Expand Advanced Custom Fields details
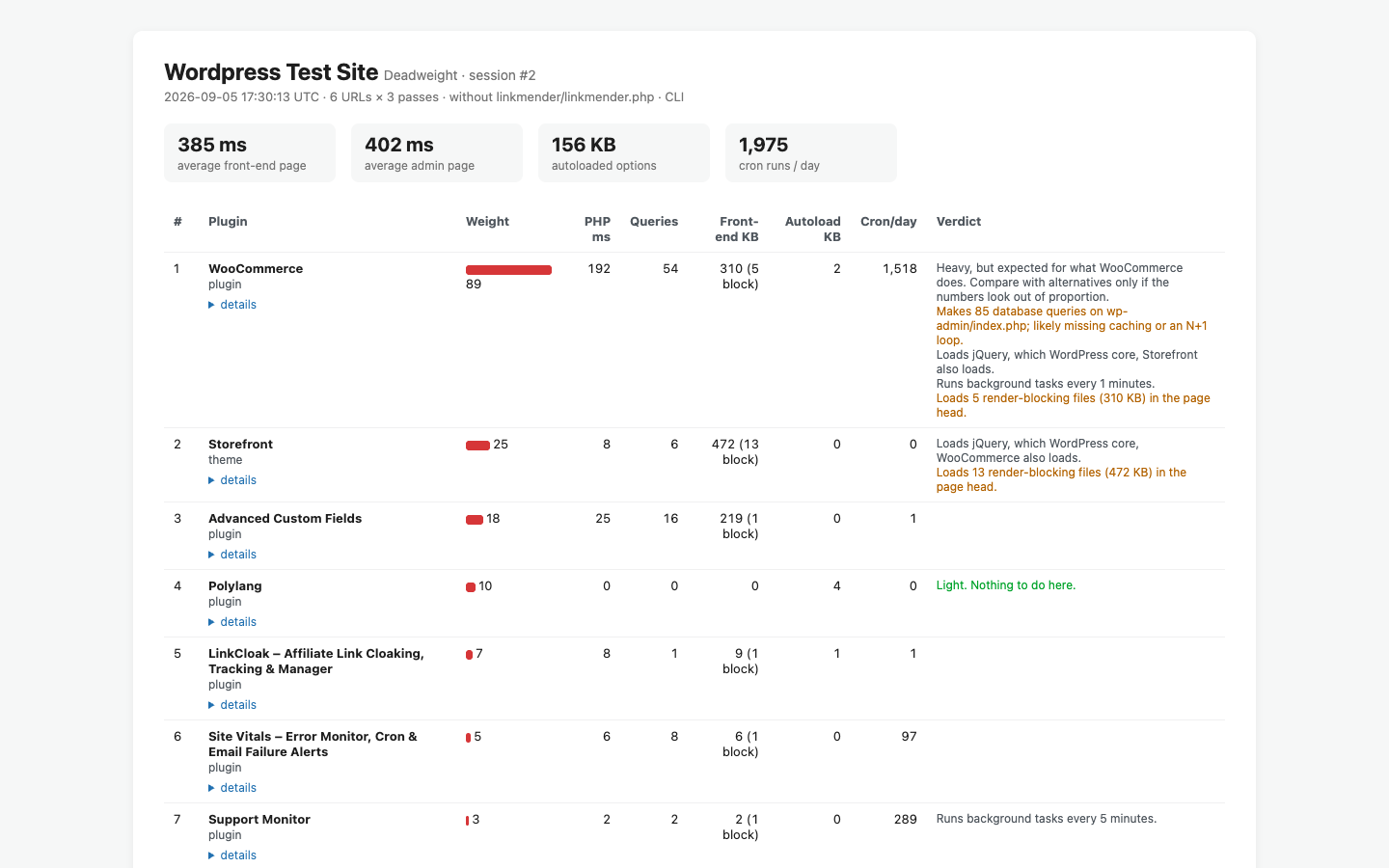This screenshot has width=1389, height=868. tap(232, 555)
